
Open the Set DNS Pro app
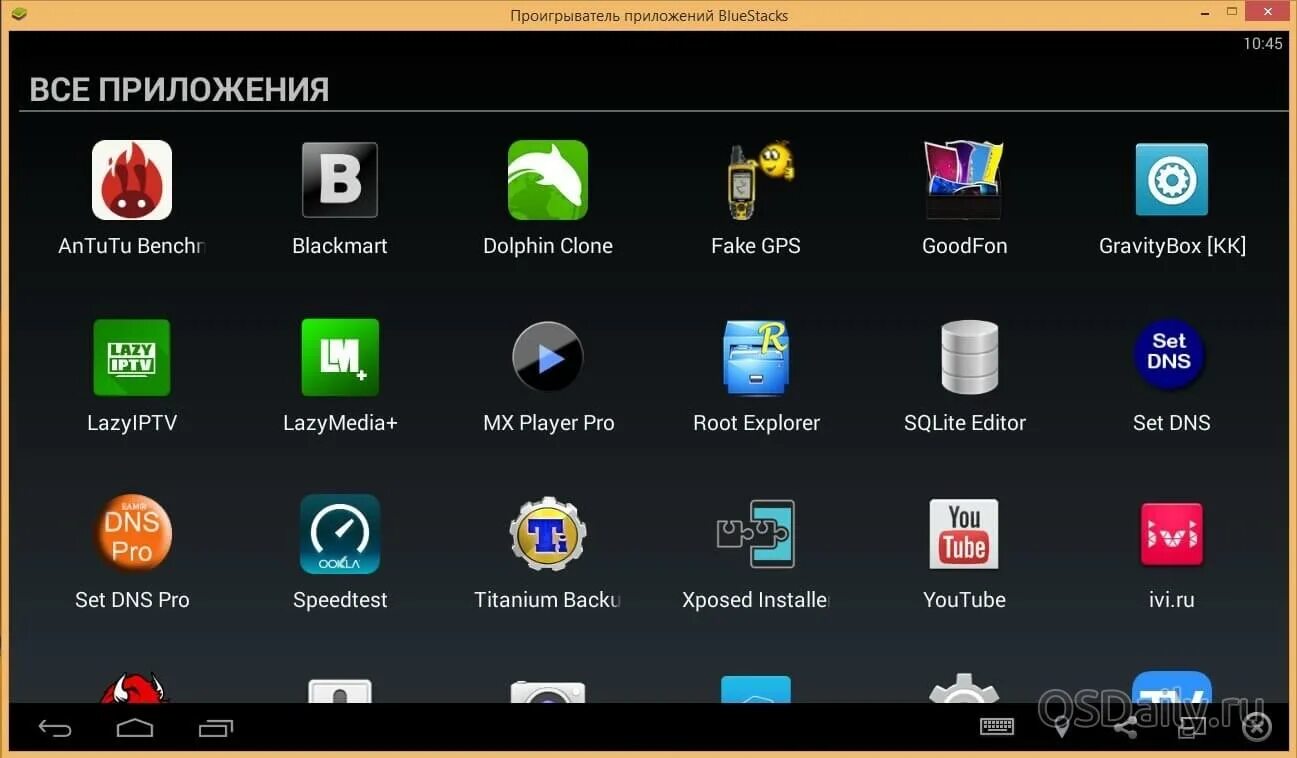pyautogui.click(x=133, y=534)
